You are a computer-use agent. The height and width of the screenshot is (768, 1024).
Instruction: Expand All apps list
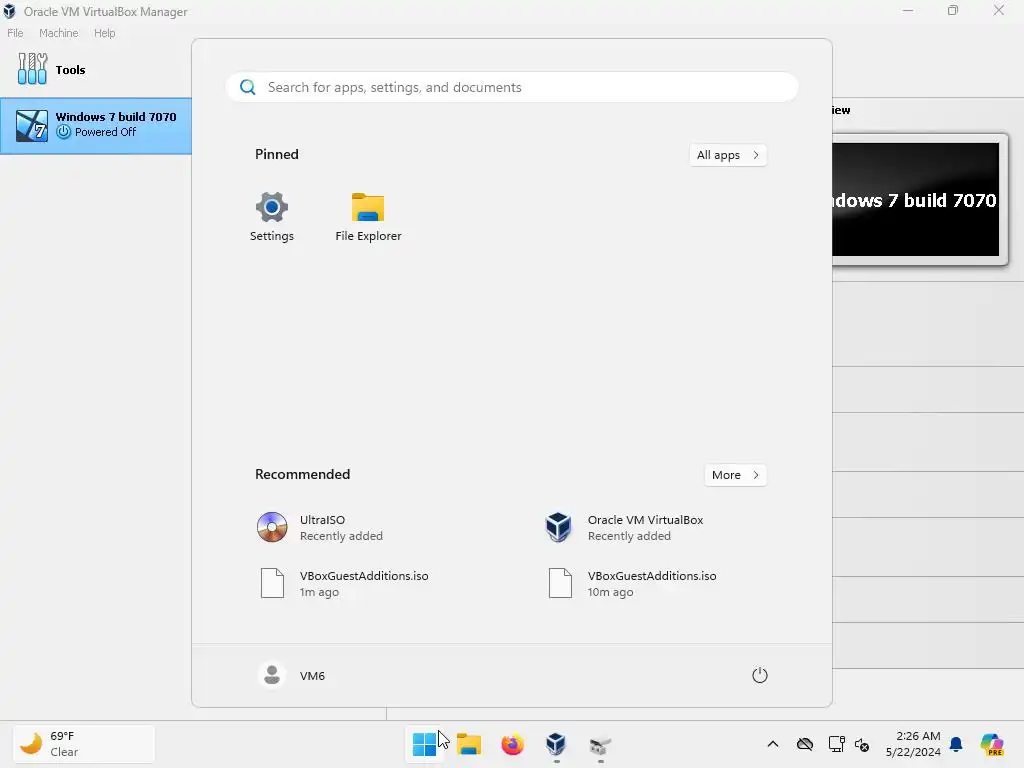[728, 155]
